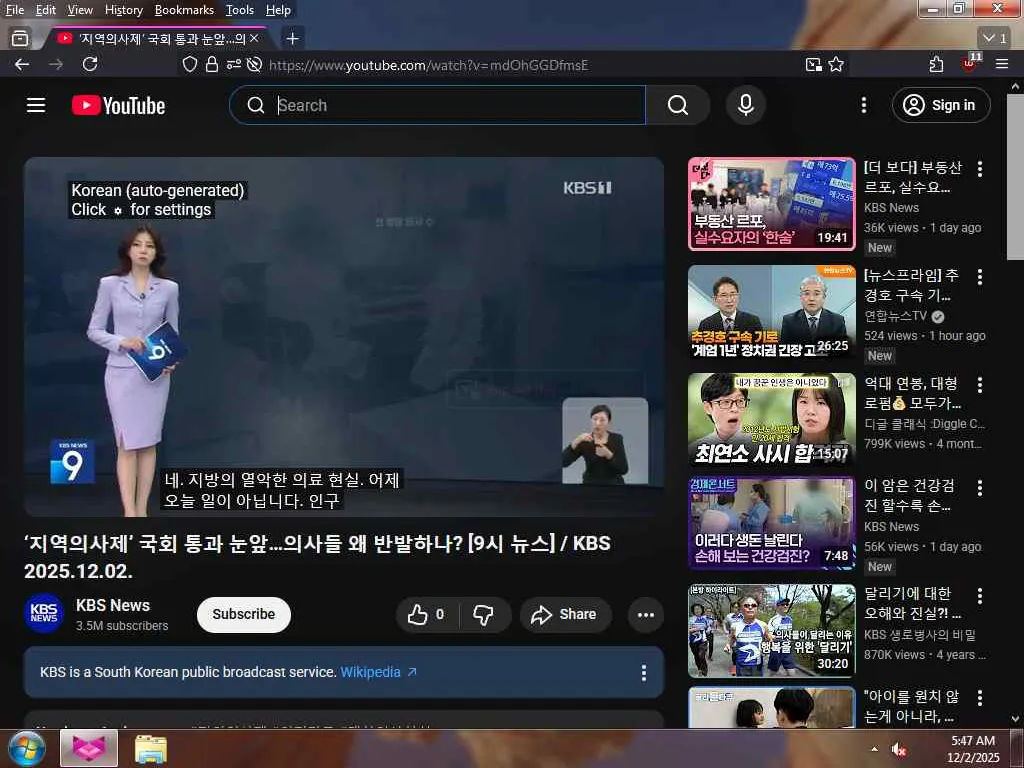Open options for 이 암은 건강검진 video
Viewport: 1024px width, 768px height.
tap(980, 488)
